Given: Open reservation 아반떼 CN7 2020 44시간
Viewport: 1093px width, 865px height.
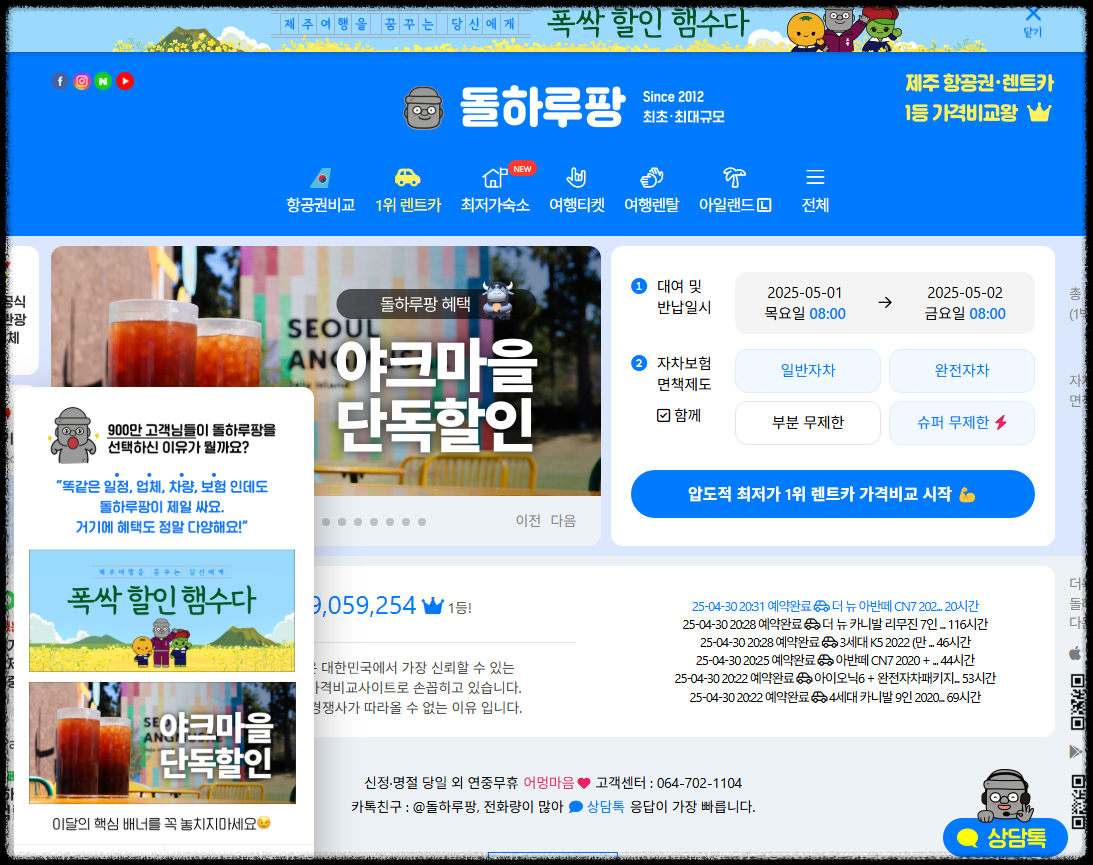Looking at the screenshot, I should (835, 661).
